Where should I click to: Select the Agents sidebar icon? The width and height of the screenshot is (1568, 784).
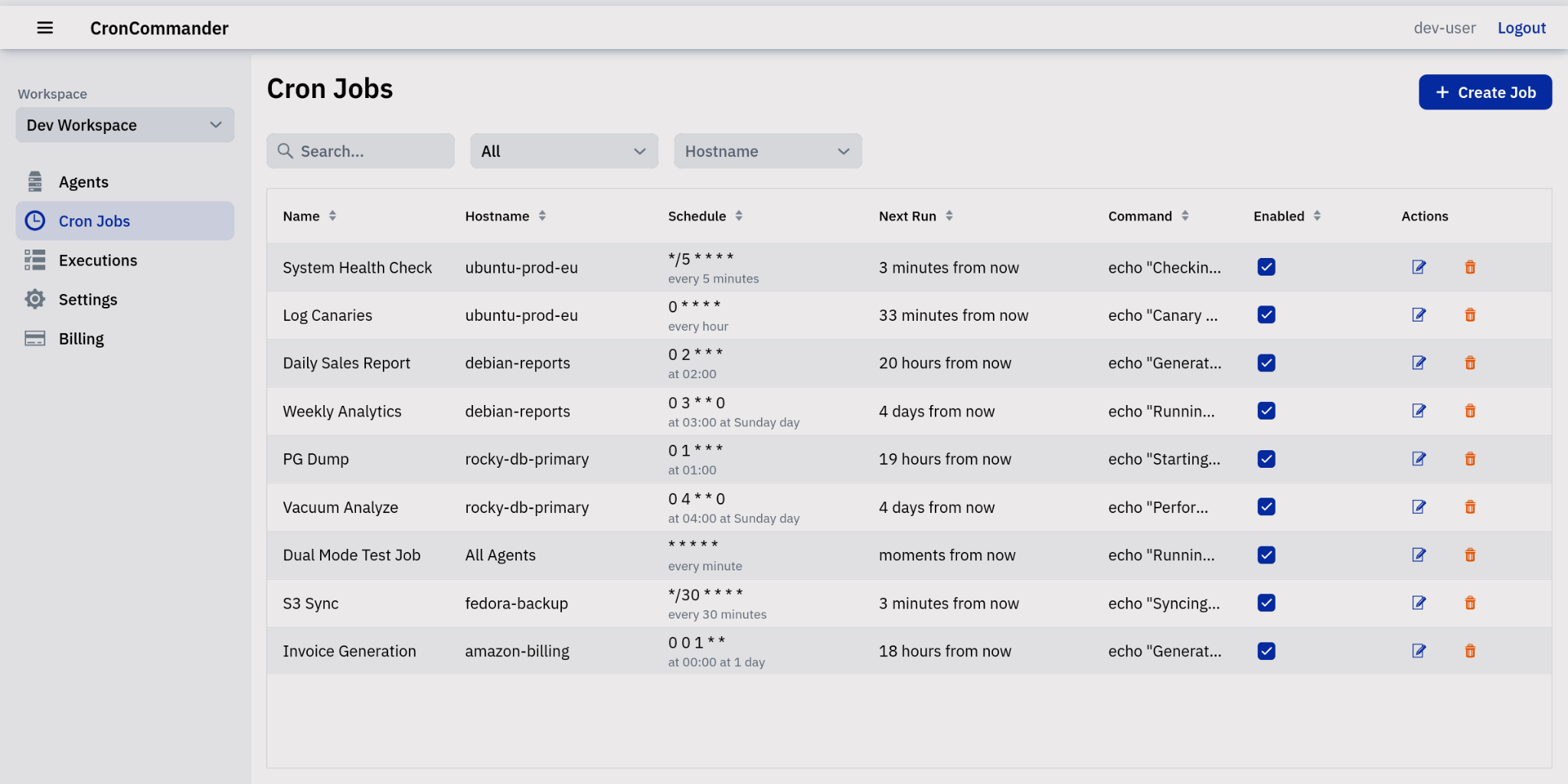click(x=34, y=181)
